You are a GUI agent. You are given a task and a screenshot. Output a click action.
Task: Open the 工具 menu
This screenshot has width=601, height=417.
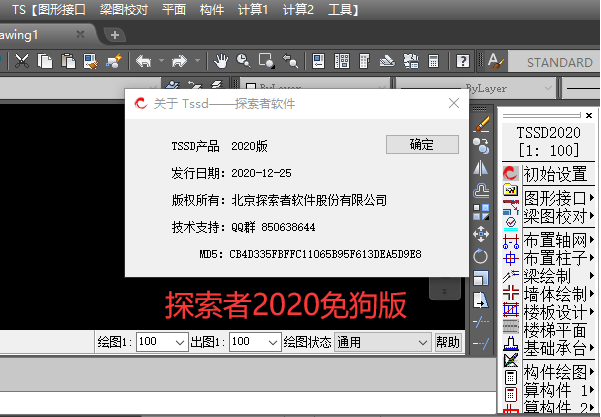point(340,10)
